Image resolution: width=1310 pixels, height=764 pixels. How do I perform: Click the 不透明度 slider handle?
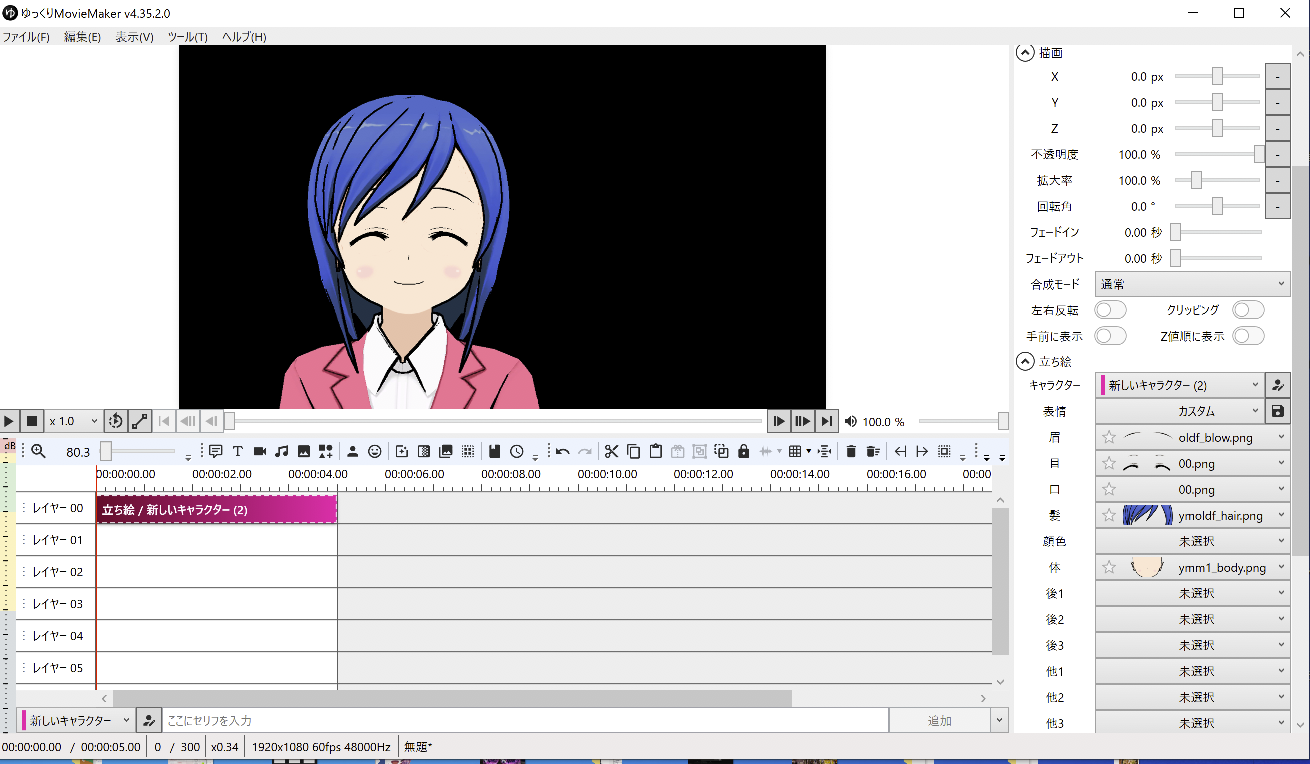click(x=1259, y=154)
